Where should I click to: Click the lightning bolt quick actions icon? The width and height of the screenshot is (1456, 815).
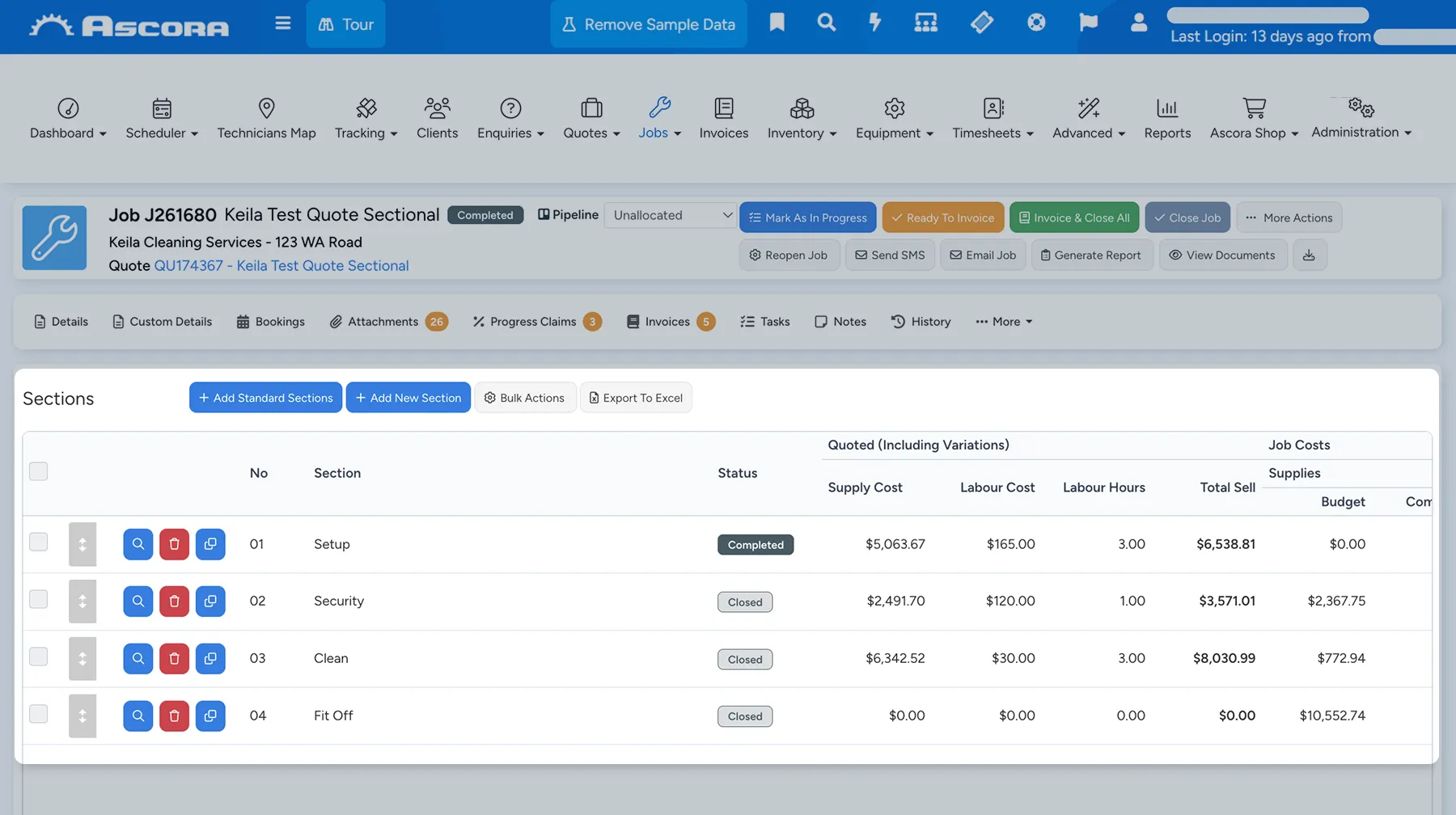click(x=875, y=23)
